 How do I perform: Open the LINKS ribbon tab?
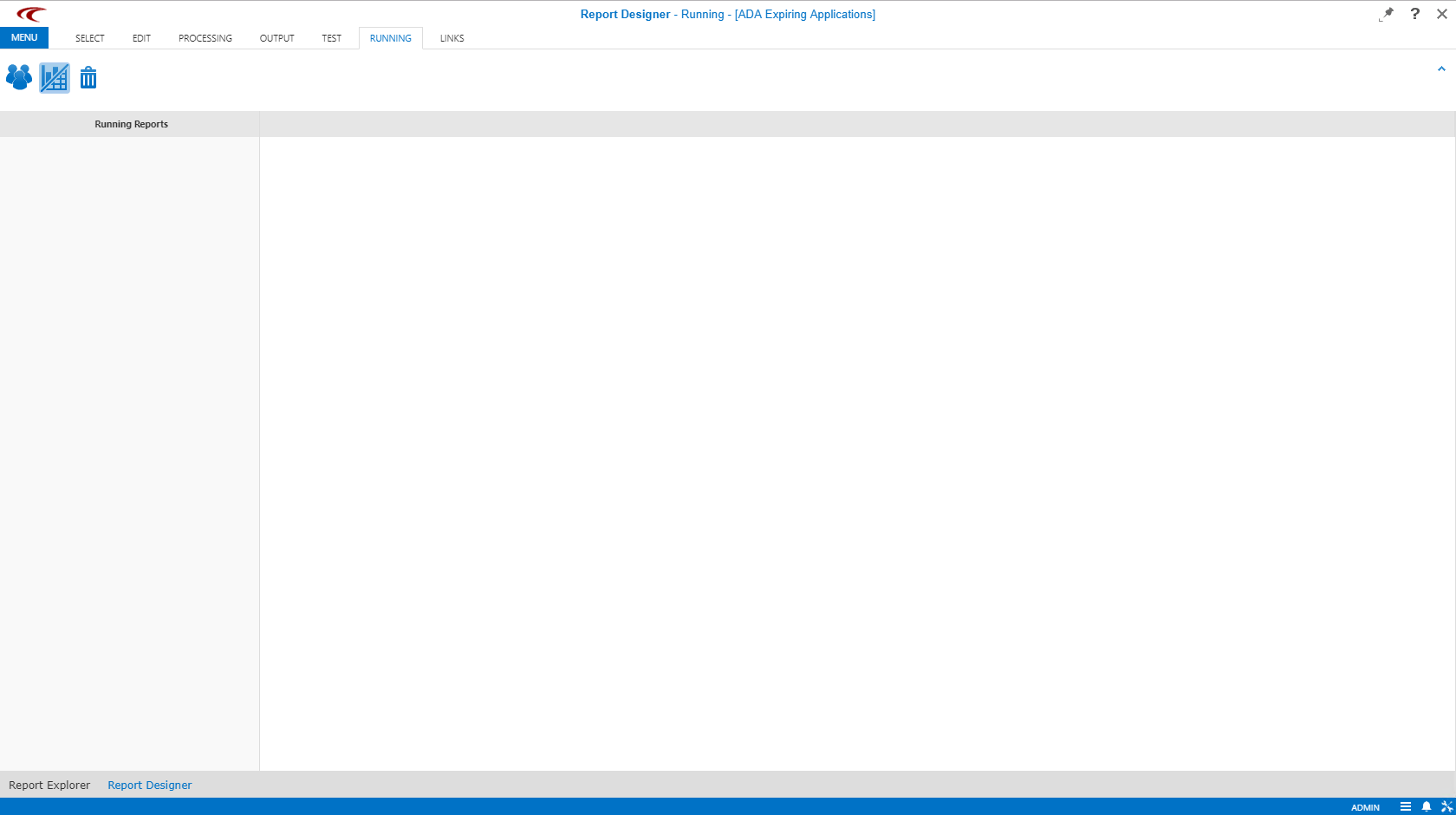click(x=452, y=38)
